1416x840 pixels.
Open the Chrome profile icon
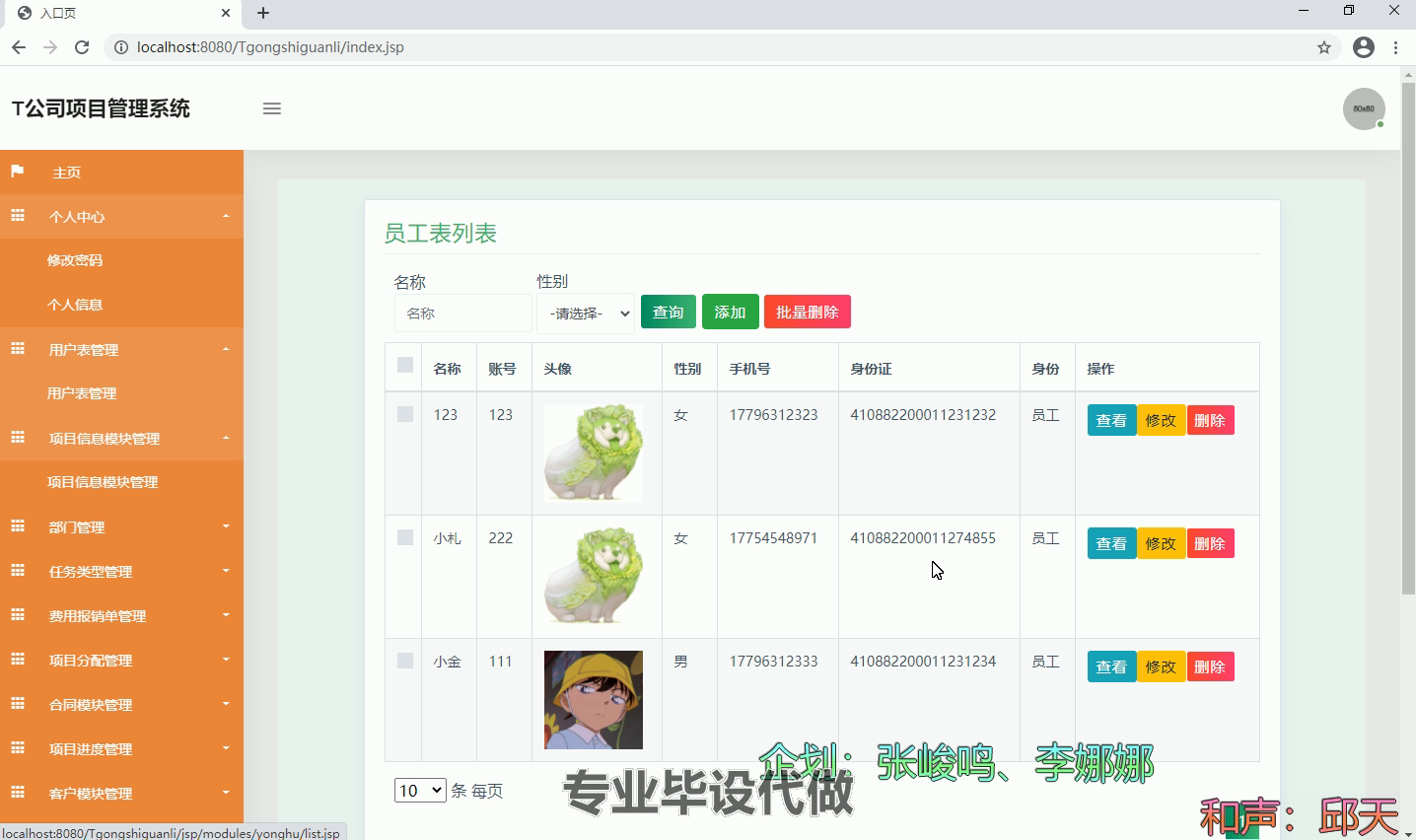coord(1364,47)
